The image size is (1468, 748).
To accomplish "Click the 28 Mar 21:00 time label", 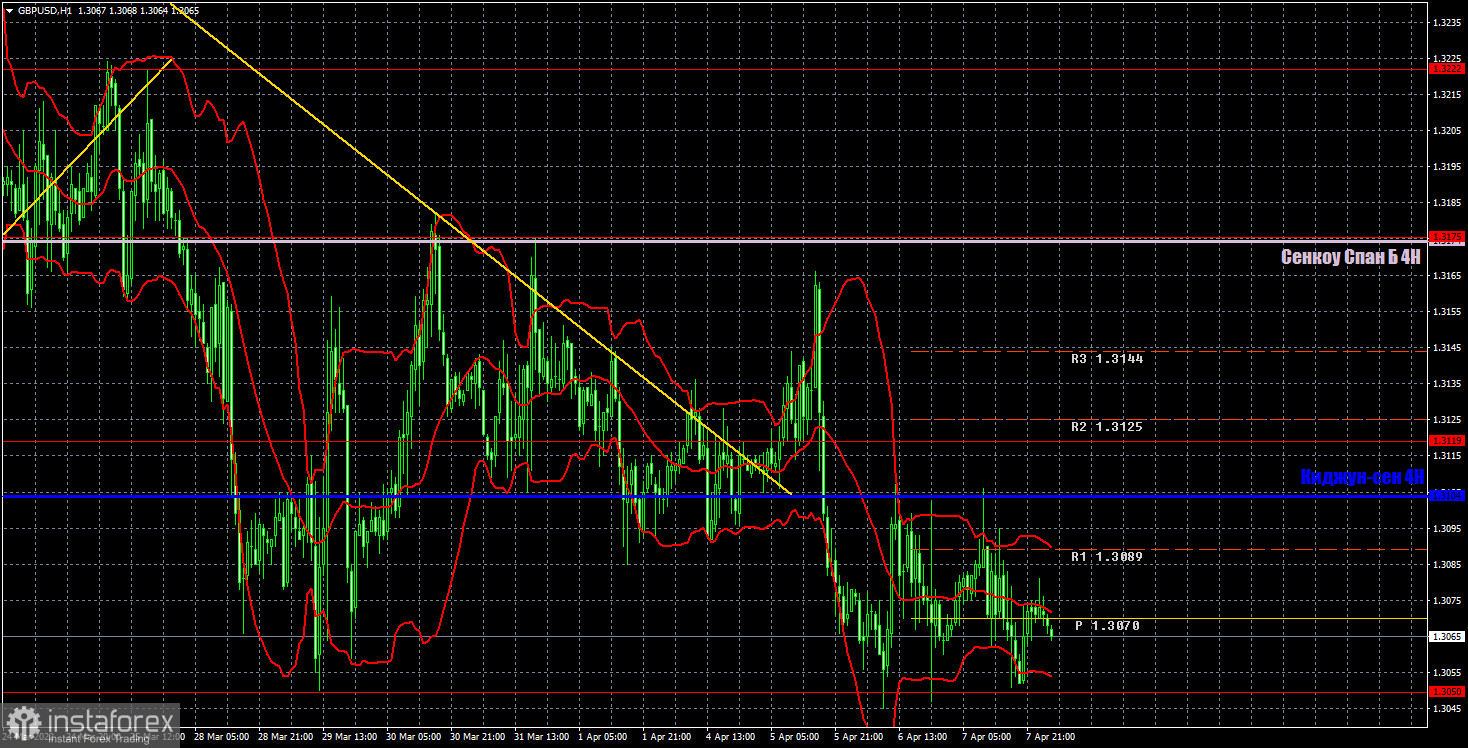I will [x=286, y=737].
